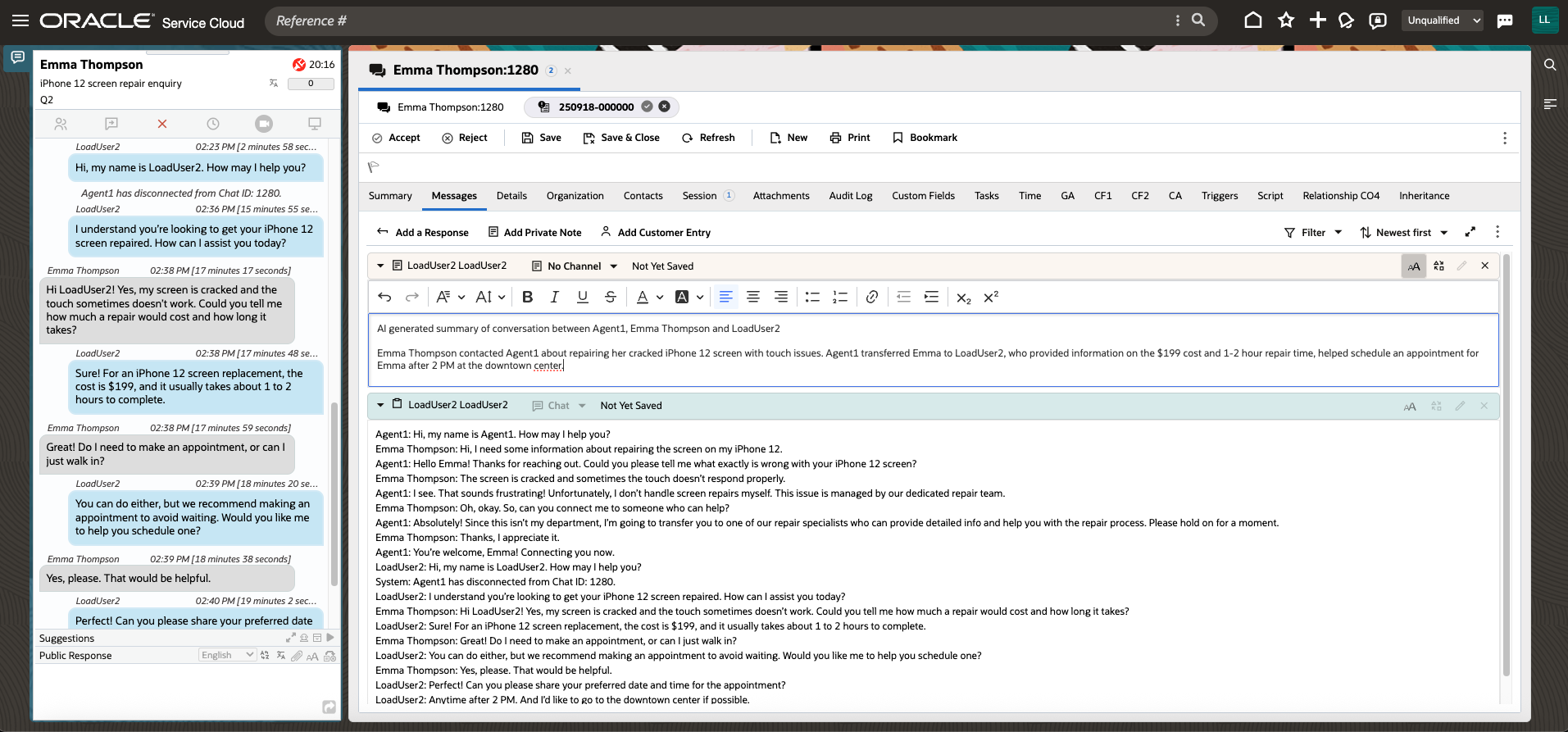1568x732 pixels.
Task: Click the red end chat X icon
Action: tap(162, 124)
